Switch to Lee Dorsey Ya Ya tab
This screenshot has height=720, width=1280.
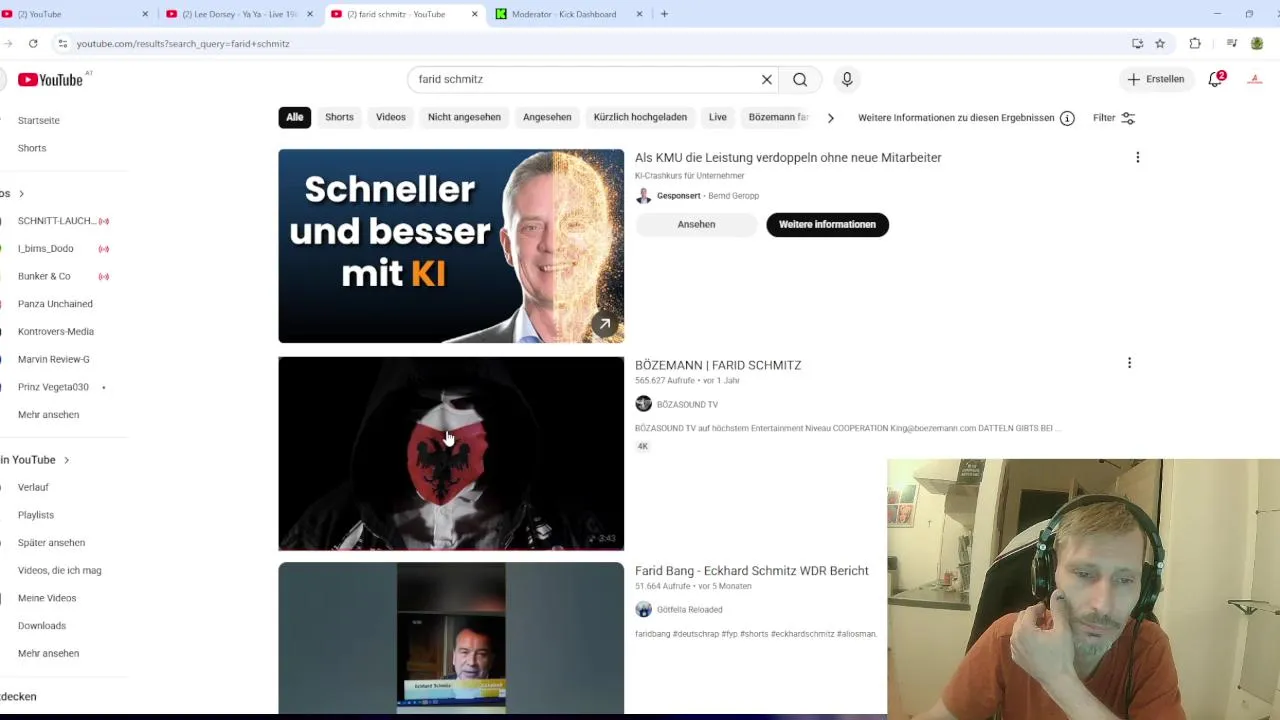point(239,14)
